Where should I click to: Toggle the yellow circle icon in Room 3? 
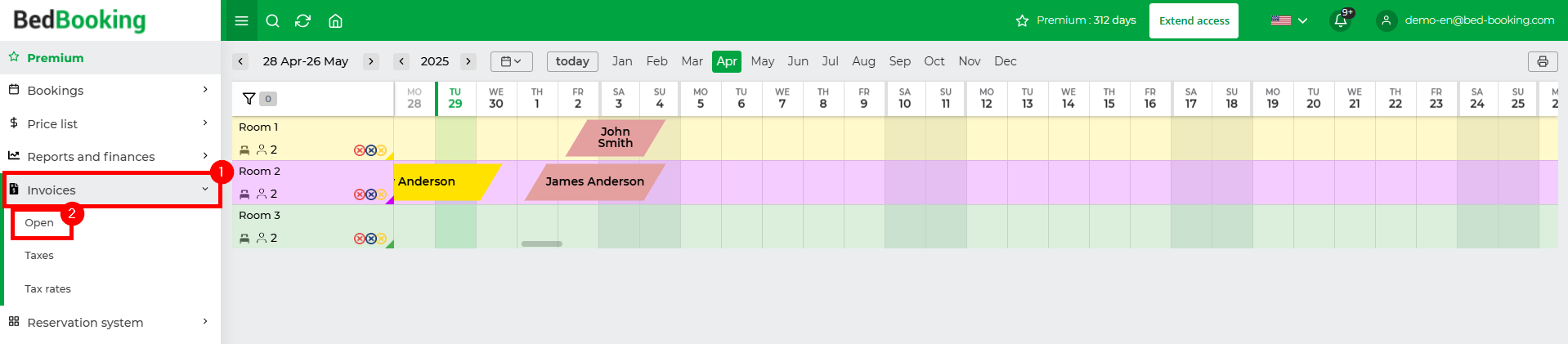coord(381,239)
